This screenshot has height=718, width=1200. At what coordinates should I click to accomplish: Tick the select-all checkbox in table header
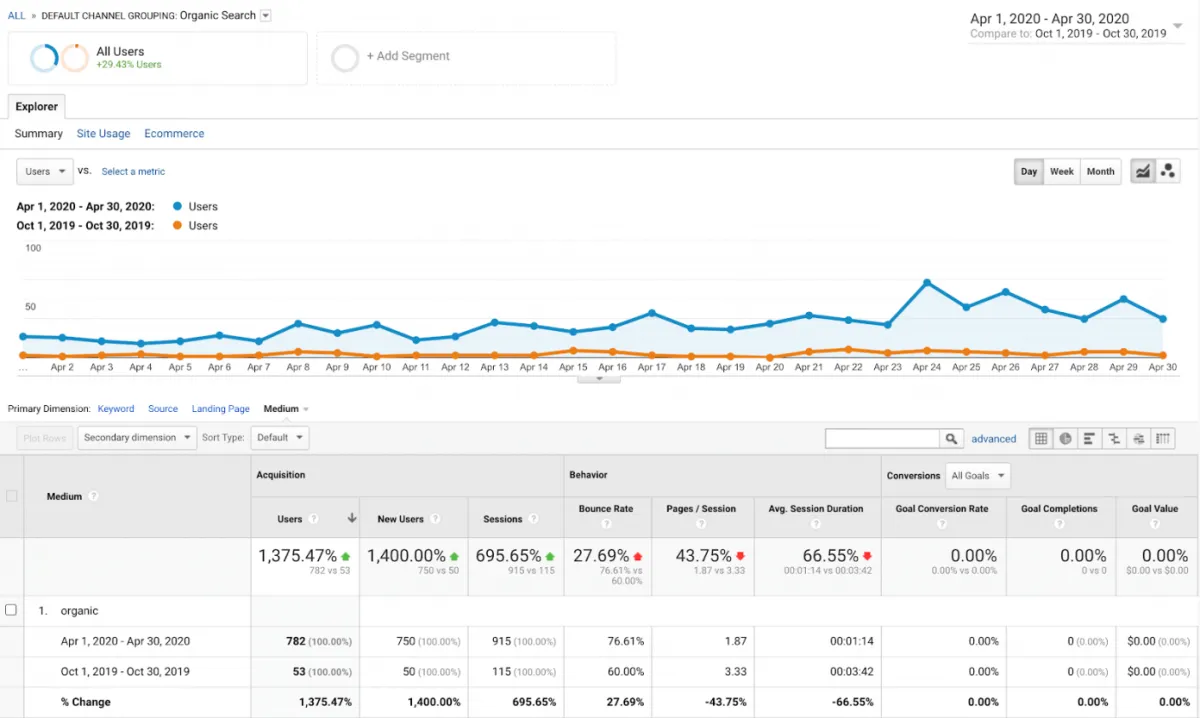tap(12, 496)
